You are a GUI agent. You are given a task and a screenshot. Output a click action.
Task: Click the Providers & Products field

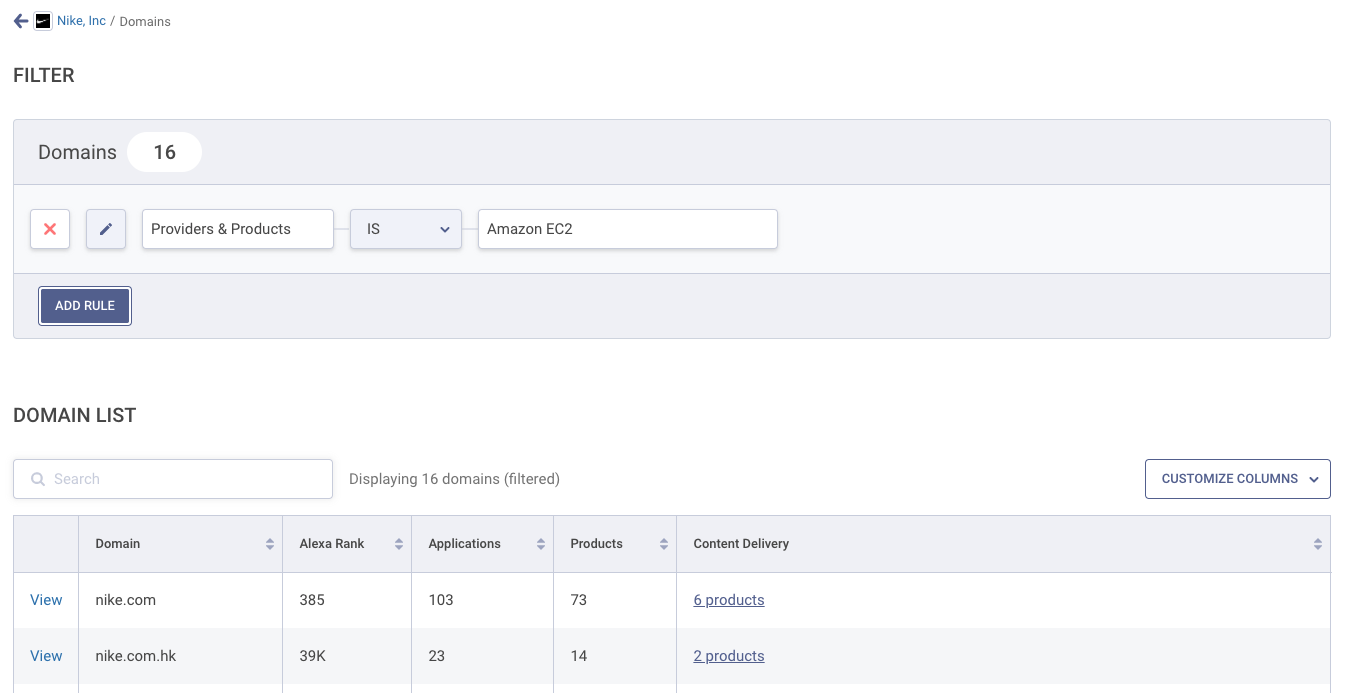pos(237,229)
